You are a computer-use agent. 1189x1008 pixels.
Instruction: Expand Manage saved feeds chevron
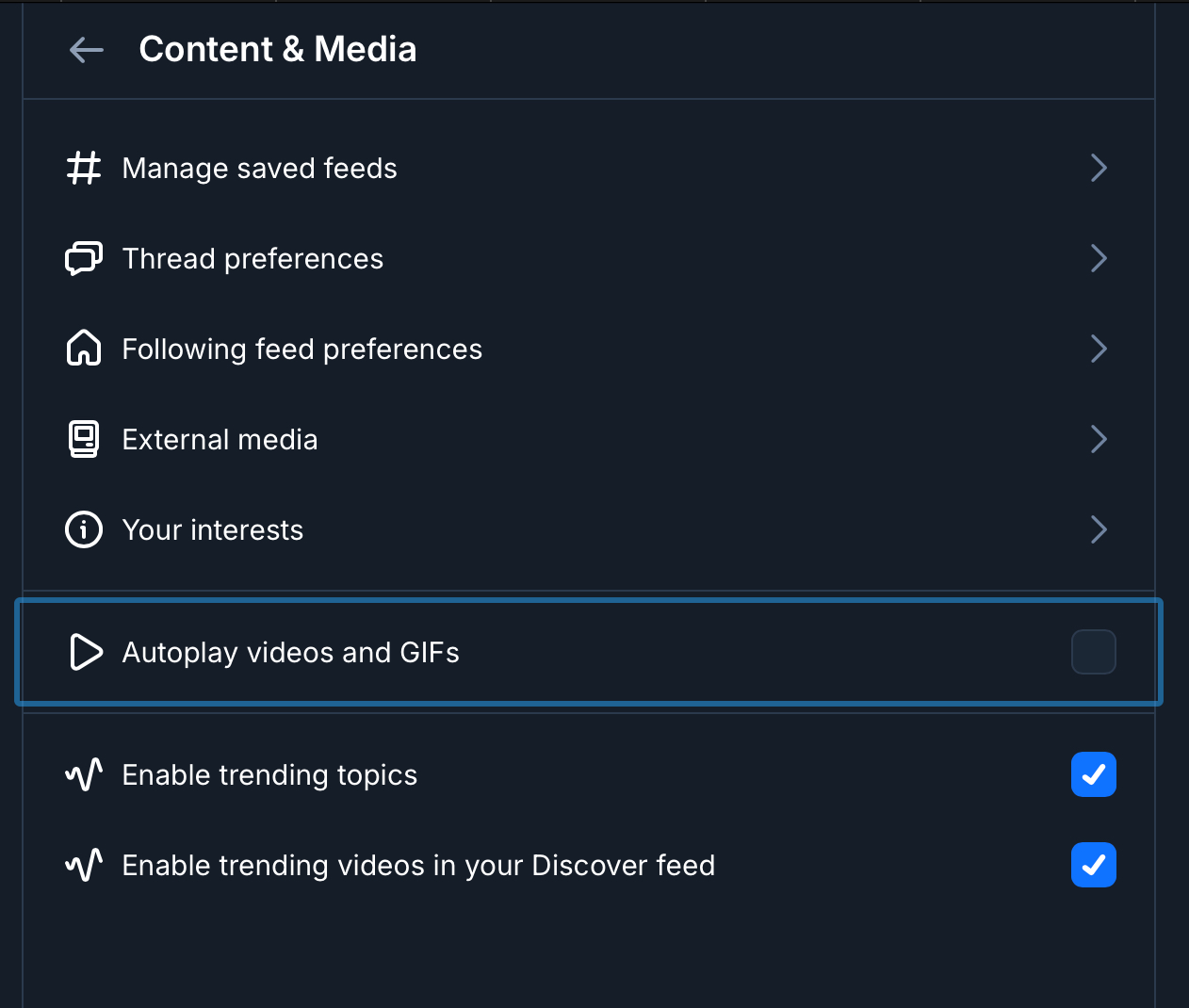(x=1099, y=169)
